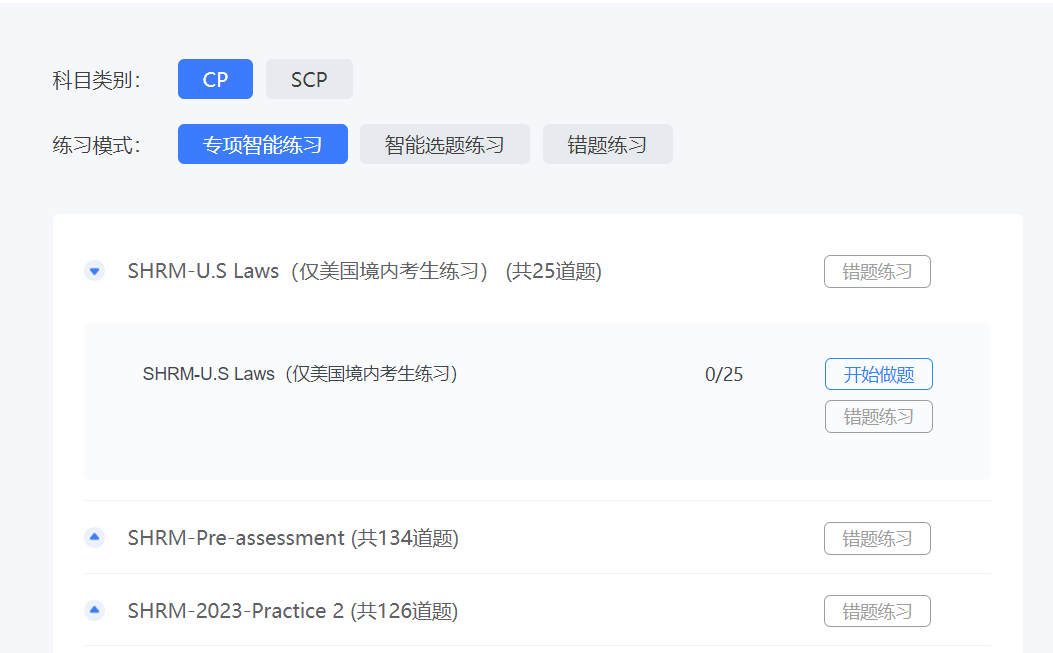This screenshot has height=653, width=1053.
Task: Click the 练习模式 label
Action: point(97,144)
